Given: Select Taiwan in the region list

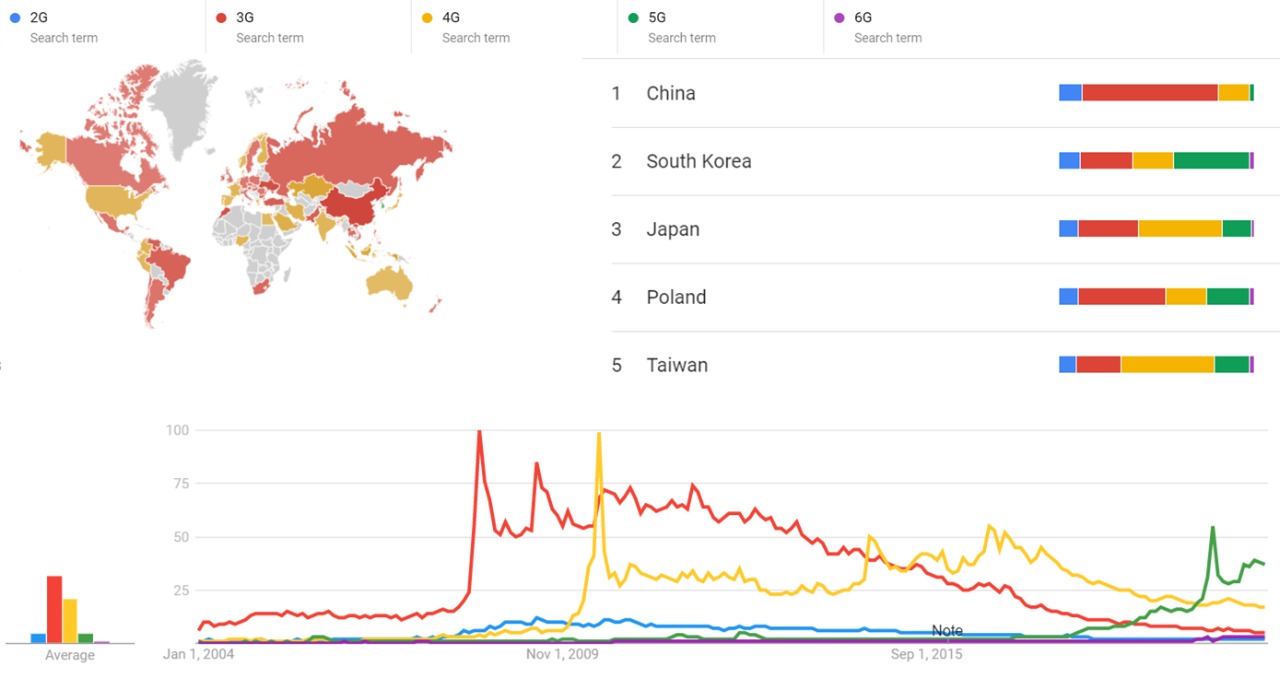Looking at the screenshot, I should coord(676,365).
